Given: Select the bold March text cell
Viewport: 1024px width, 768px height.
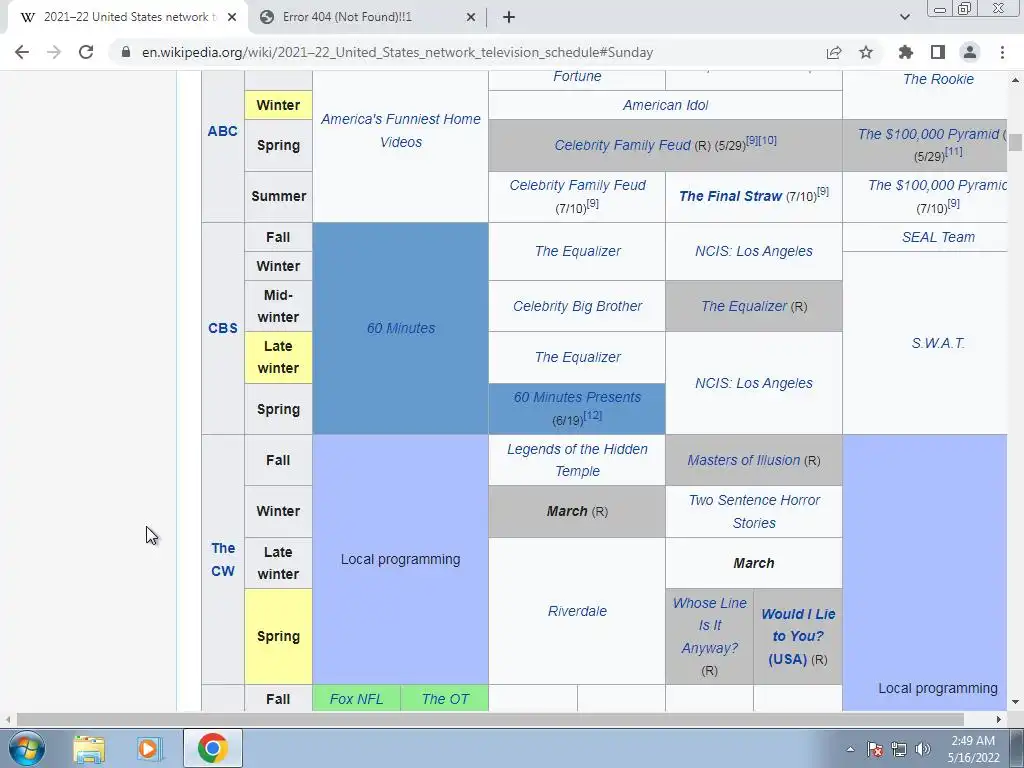Looking at the screenshot, I should tap(754, 563).
